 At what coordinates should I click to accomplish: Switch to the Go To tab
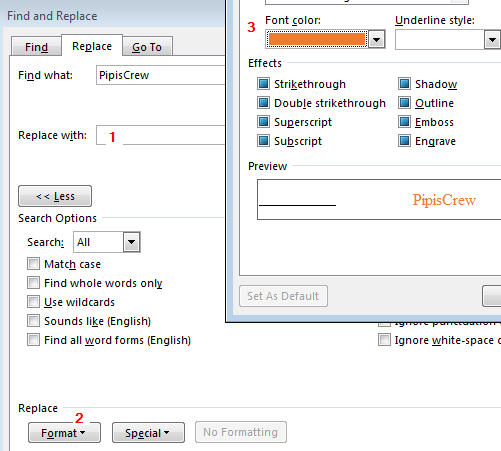tap(147, 47)
